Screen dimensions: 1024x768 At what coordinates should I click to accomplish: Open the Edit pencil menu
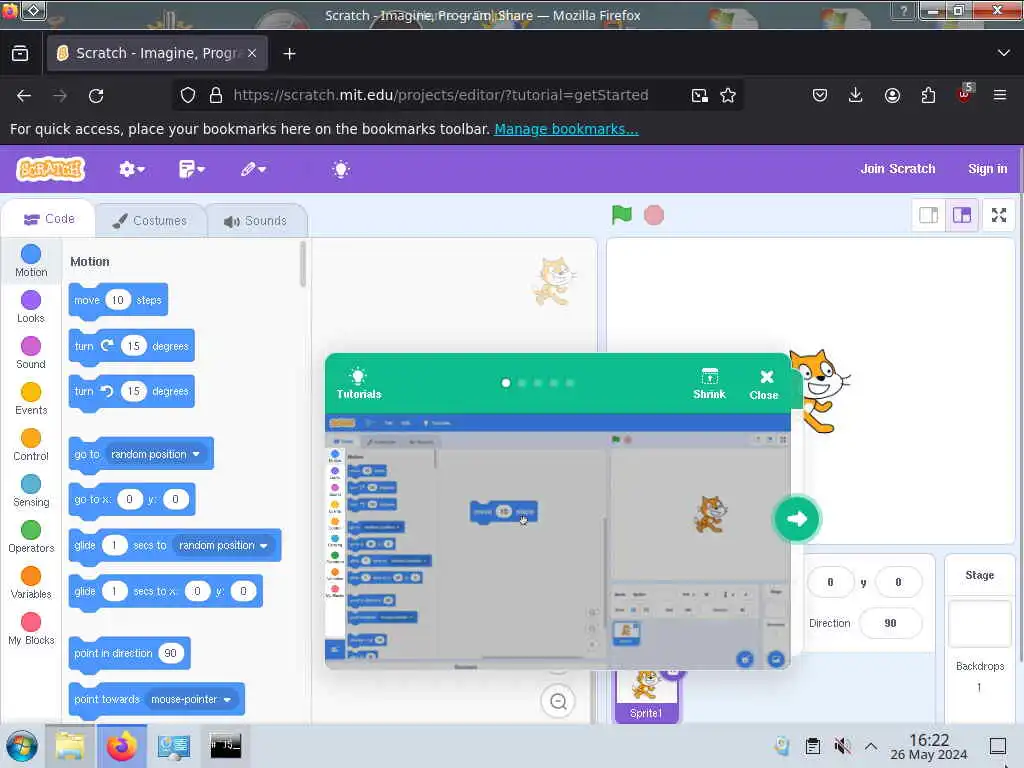(x=253, y=169)
